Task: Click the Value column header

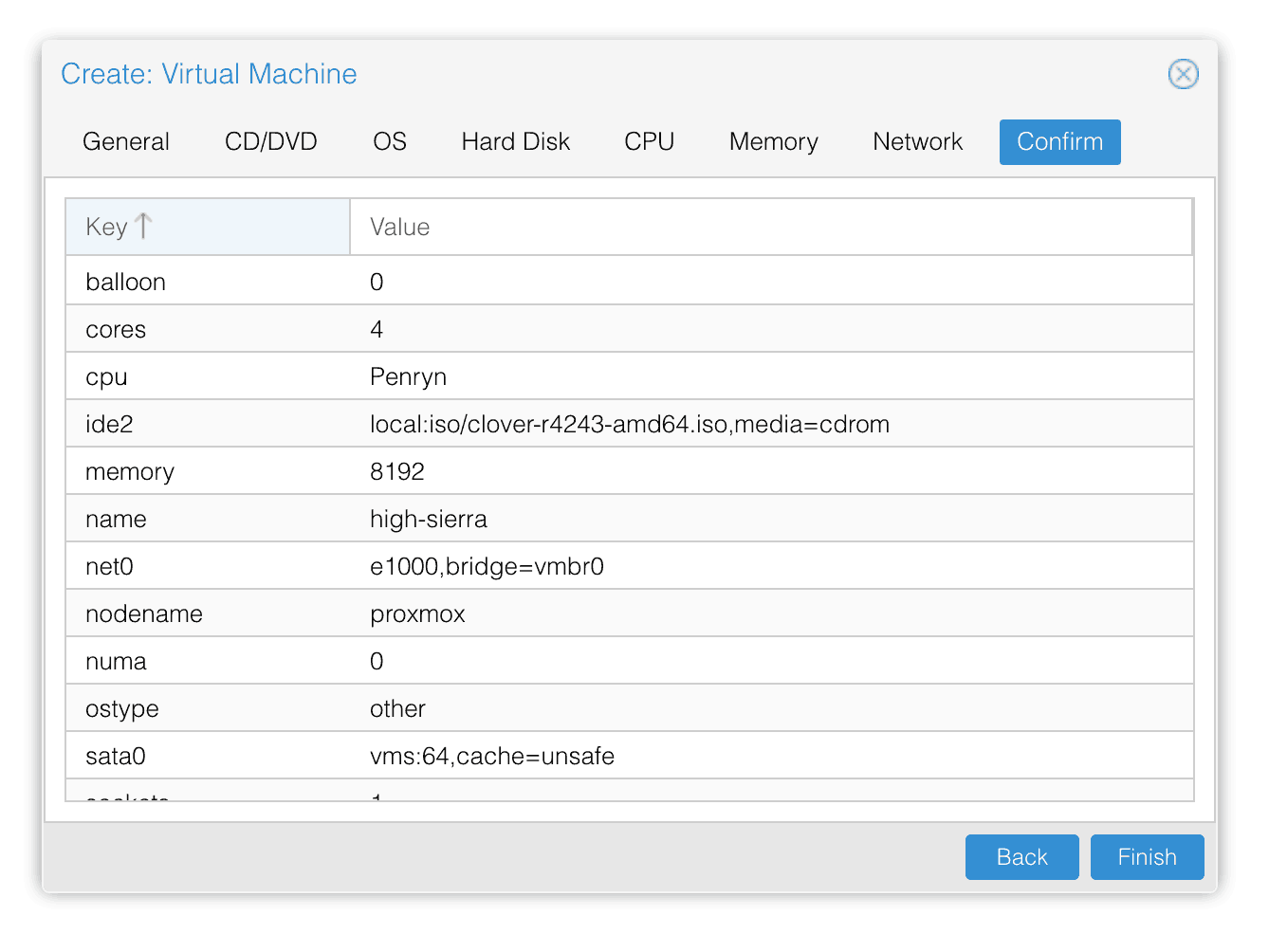Action: [x=771, y=227]
